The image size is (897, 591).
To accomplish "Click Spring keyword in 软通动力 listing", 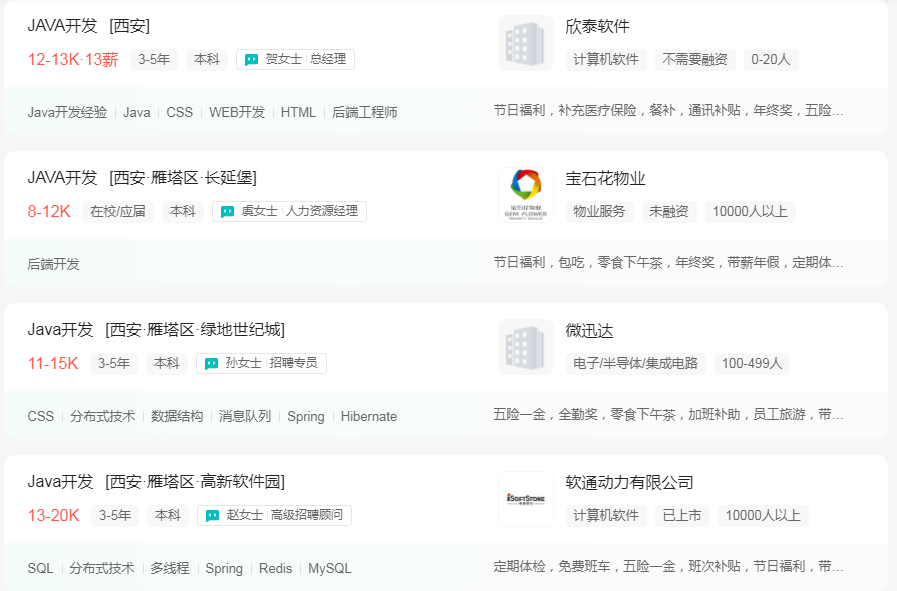I will coord(224,569).
